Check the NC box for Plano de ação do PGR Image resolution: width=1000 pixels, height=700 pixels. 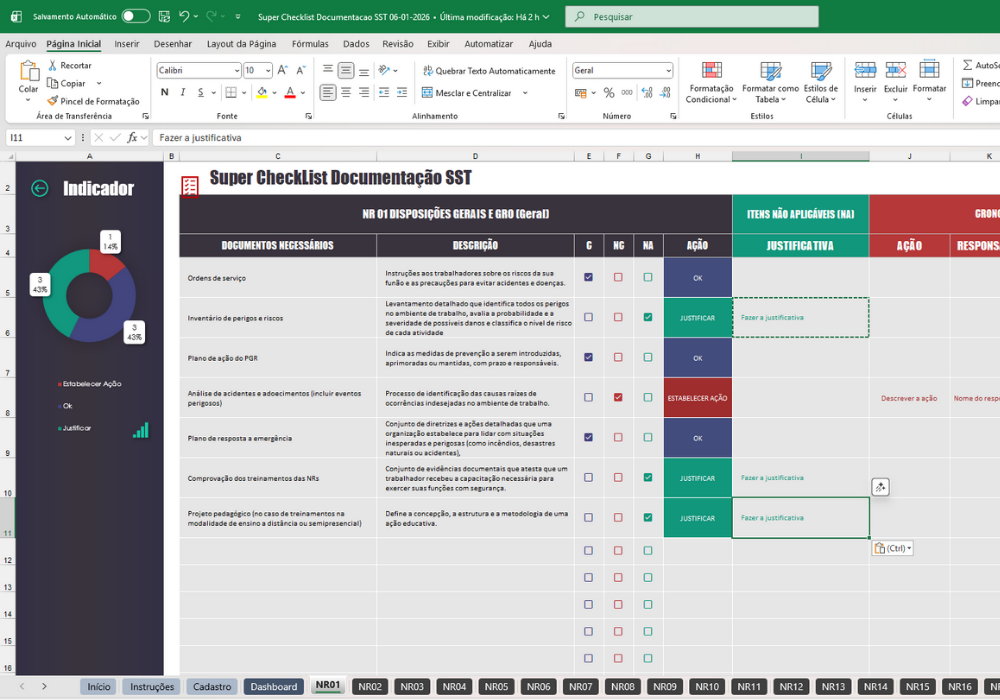coord(618,357)
